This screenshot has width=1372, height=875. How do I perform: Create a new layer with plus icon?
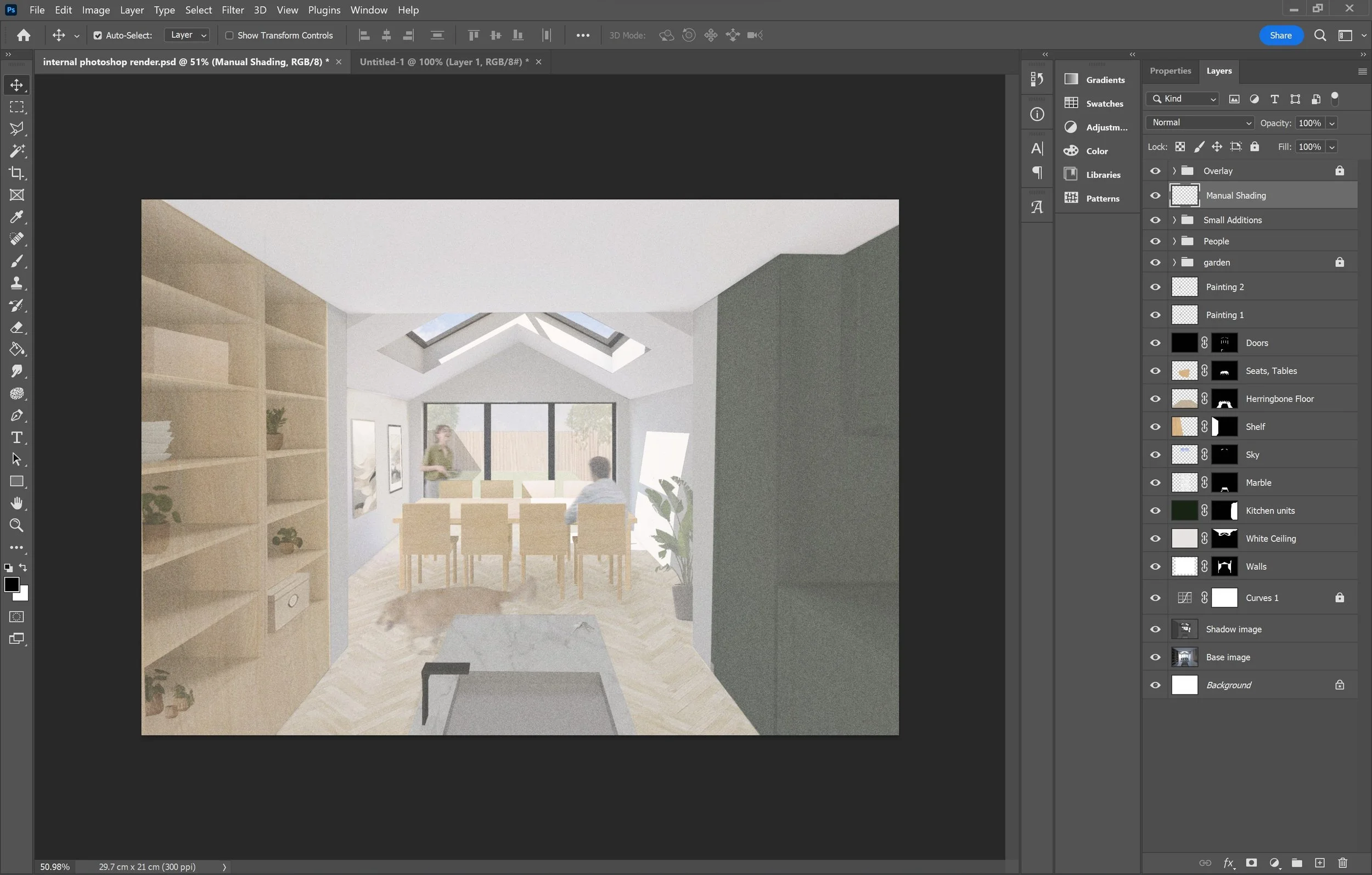1319,862
